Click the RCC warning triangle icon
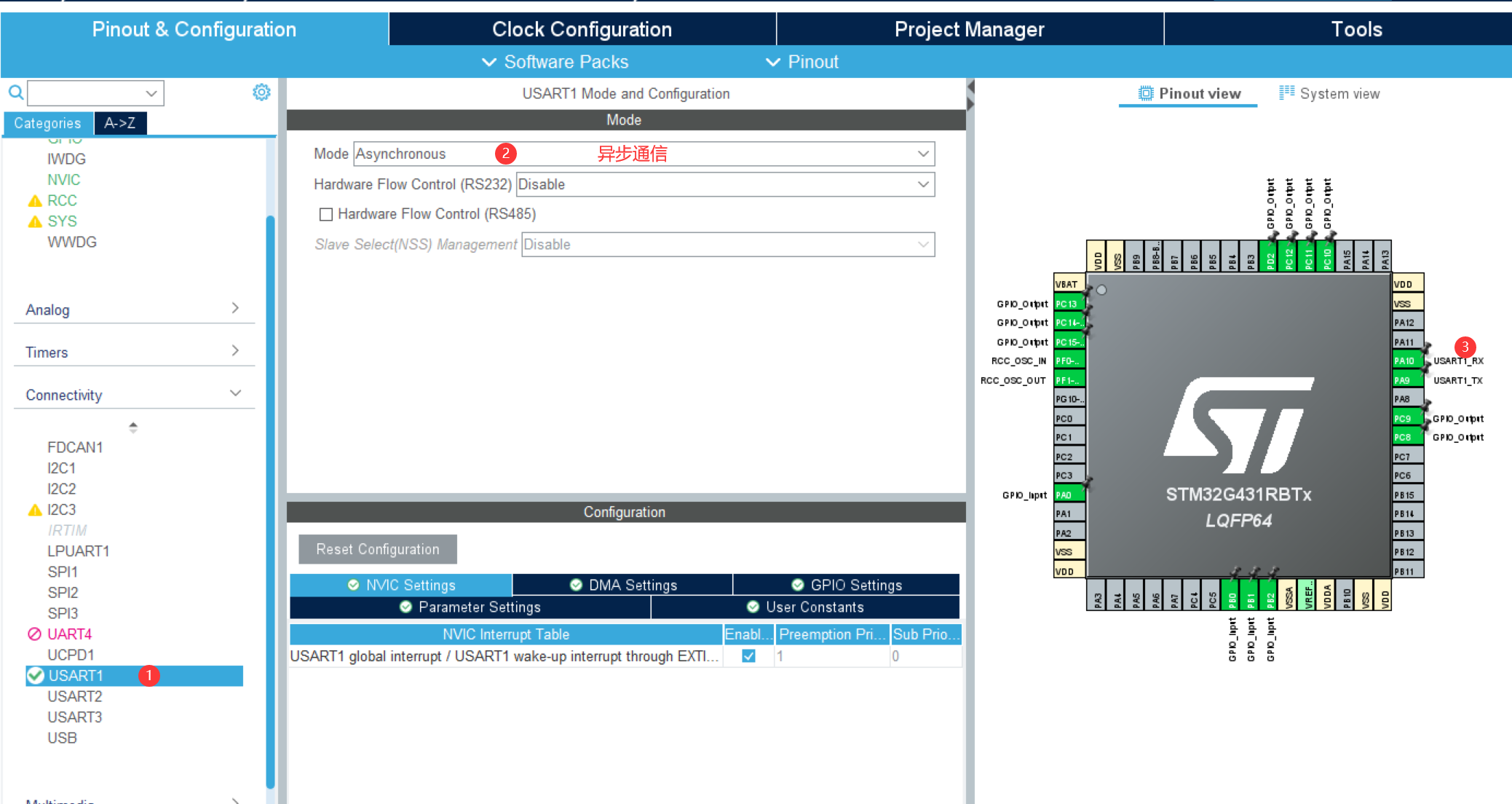This screenshot has height=804, width=1512. pos(34,201)
